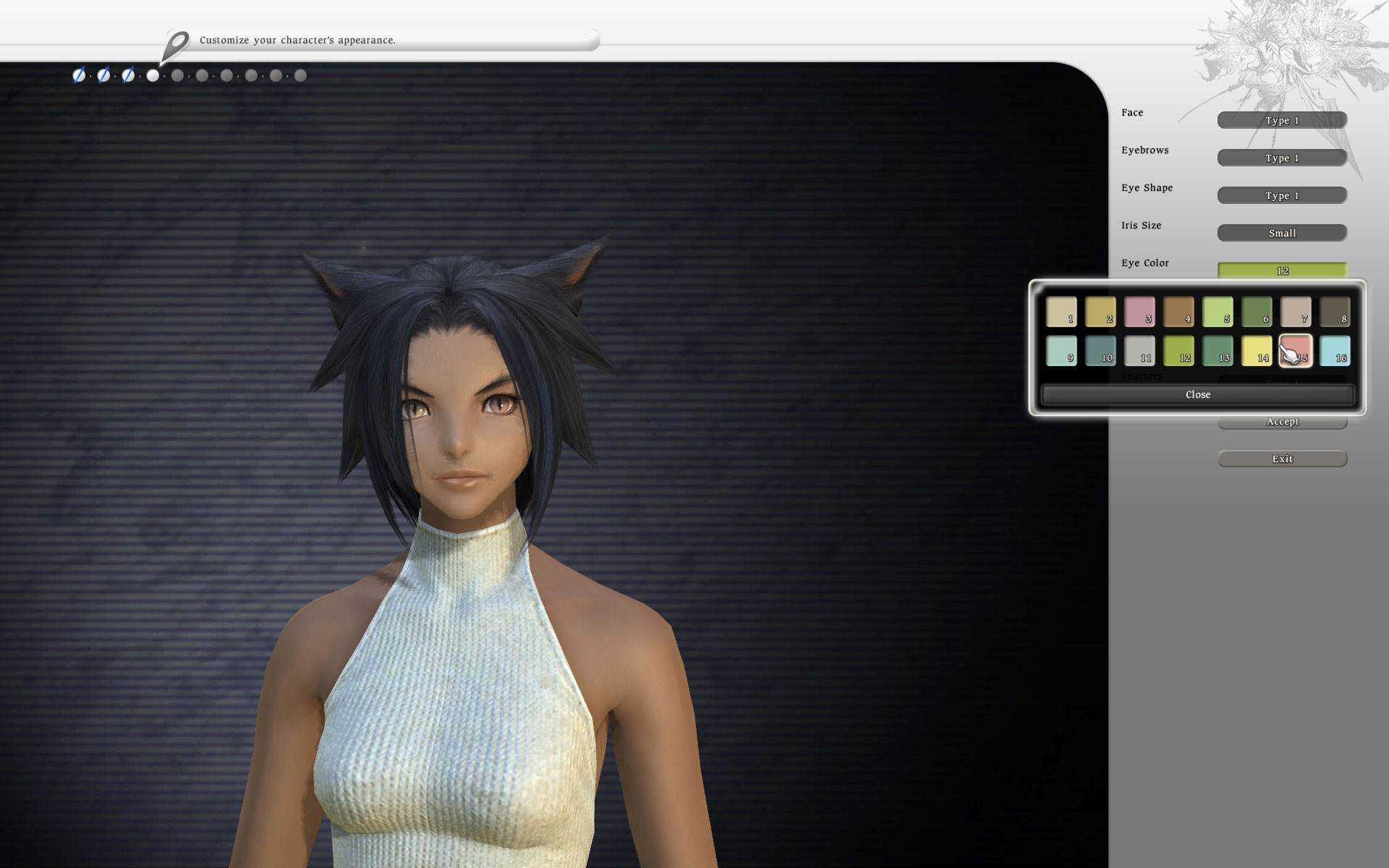Image resolution: width=1389 pixels, height=868 pixels.
Task: Select brown eye color swatch 4
Action: click(1178, 312)
